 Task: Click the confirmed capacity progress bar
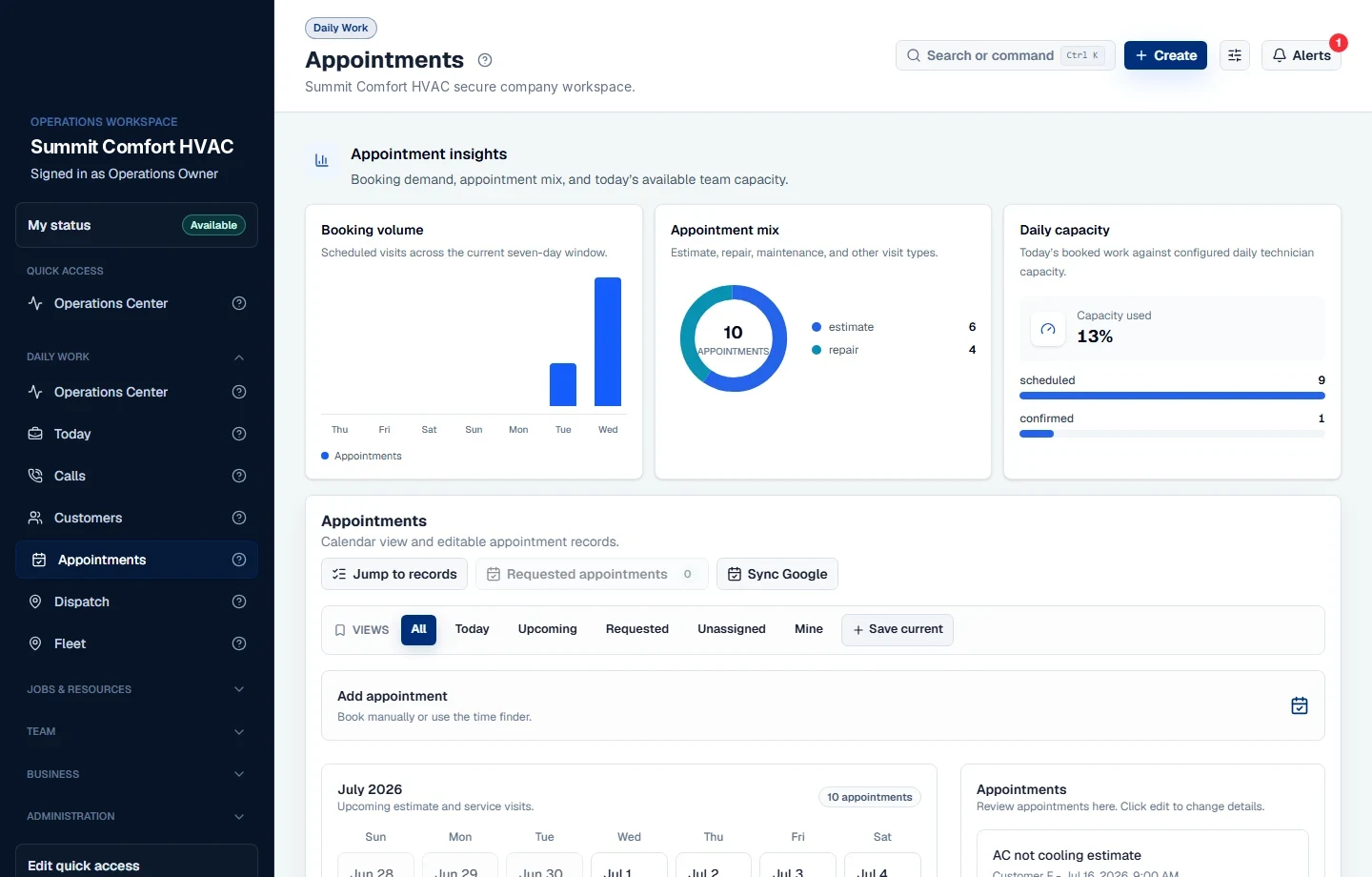(1172, 434)
